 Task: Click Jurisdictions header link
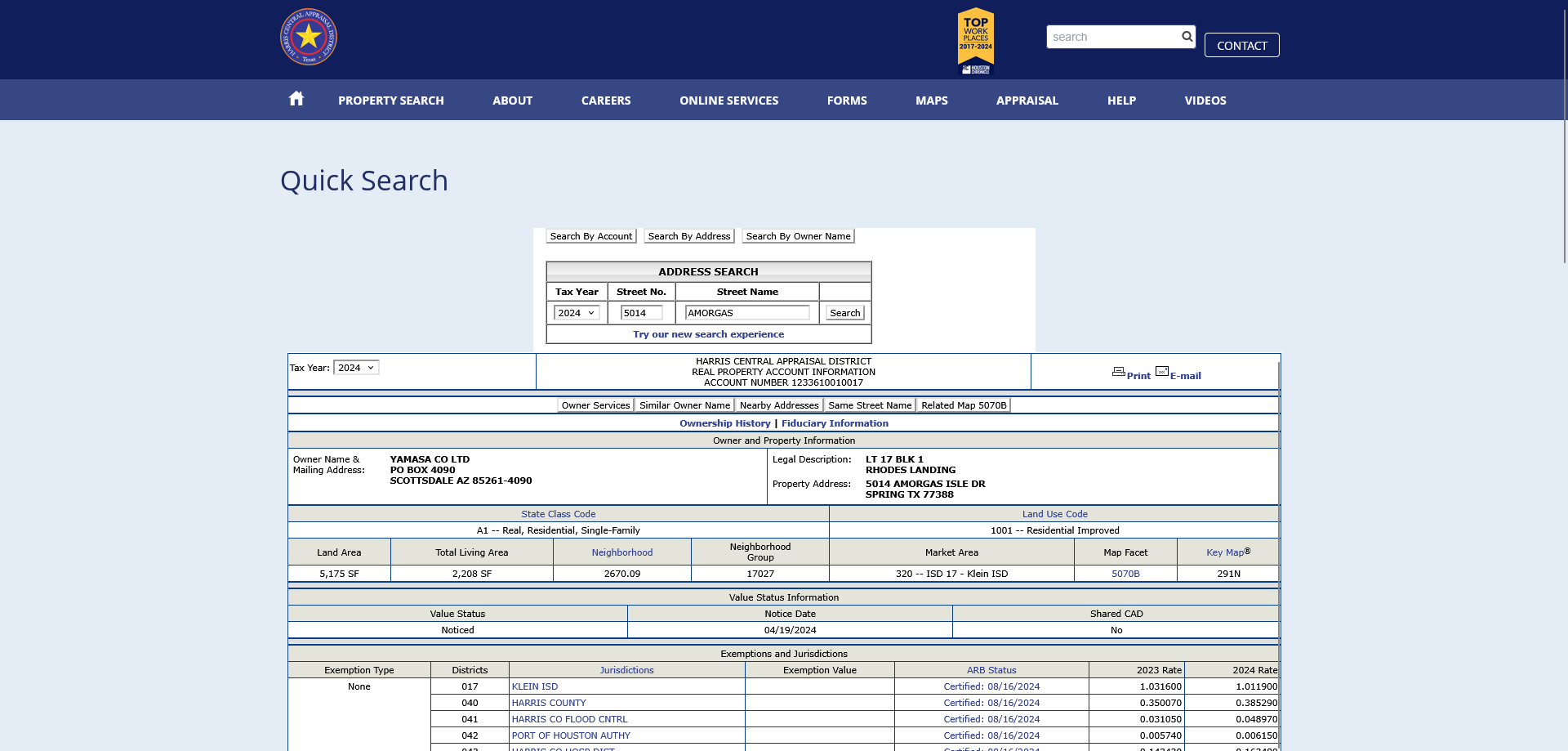point(626,670)
